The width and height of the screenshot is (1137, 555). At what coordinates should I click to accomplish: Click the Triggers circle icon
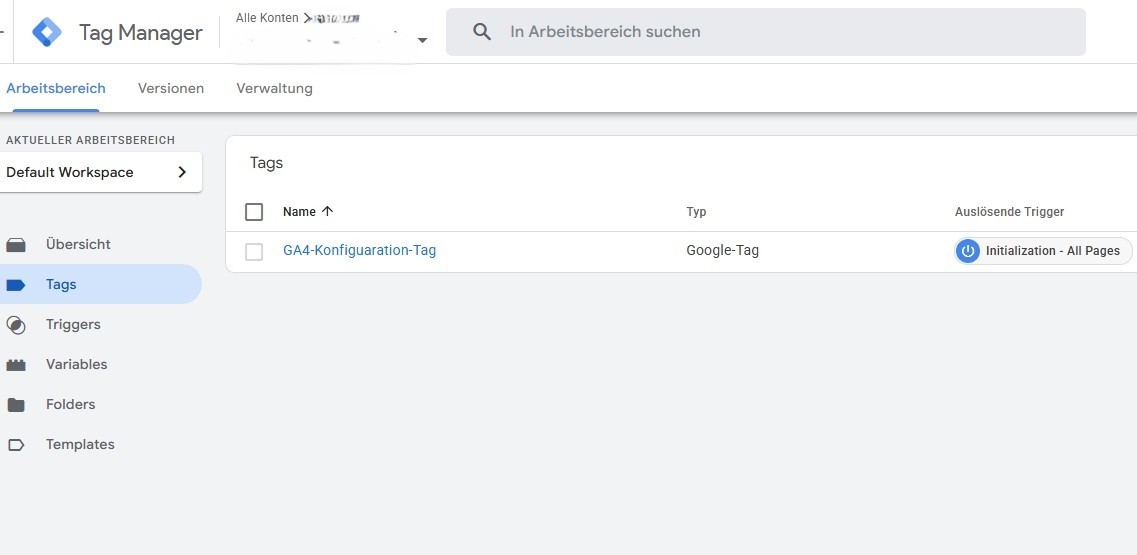pos(16,325)
